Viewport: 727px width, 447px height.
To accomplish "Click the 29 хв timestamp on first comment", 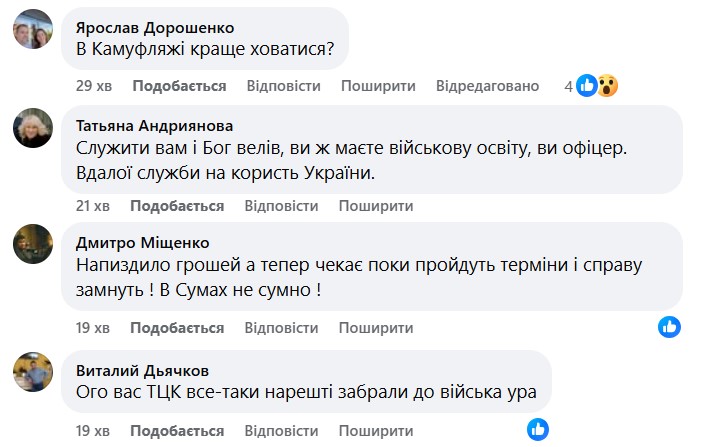I will coord(93,86).
